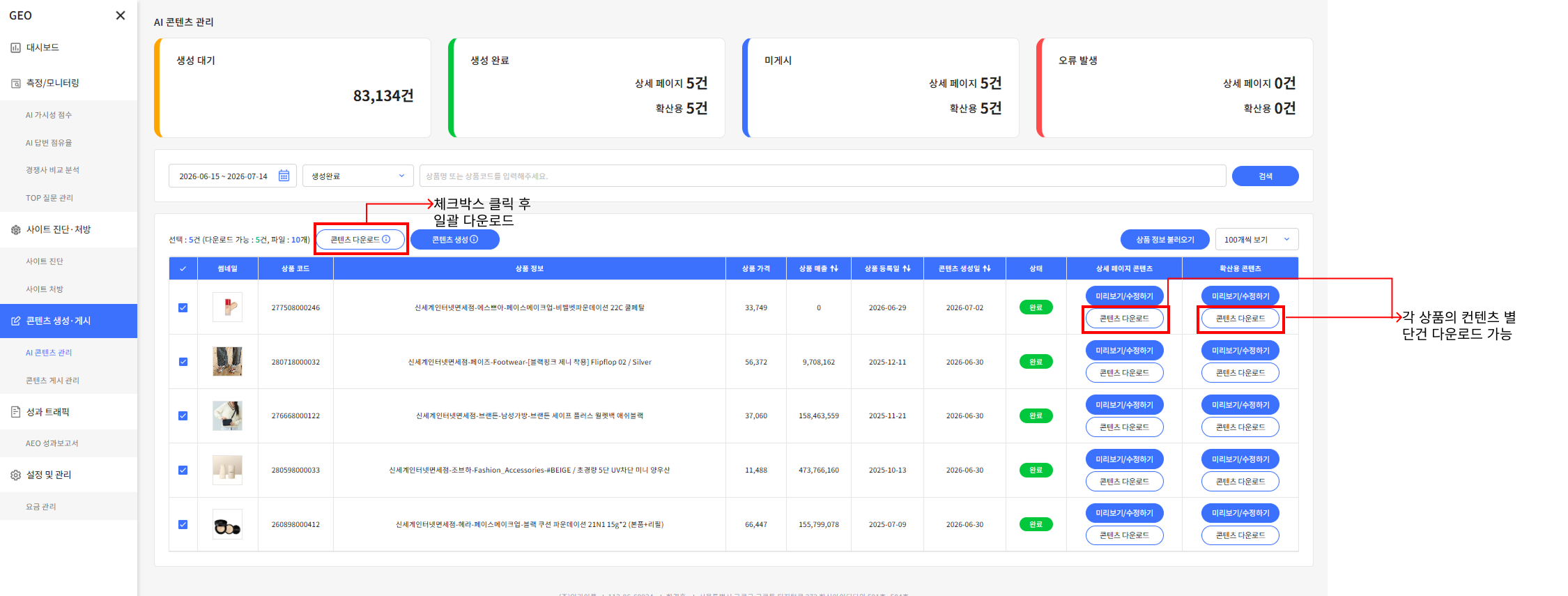The height and width of the screenshot is (596, 1568).
Task: Open 사이트 처방 submenu item
Action: [x=45, y=289]
